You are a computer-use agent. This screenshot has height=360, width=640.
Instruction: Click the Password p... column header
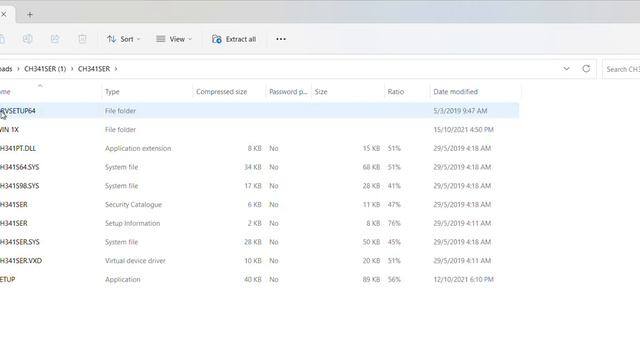pos(288,91)
